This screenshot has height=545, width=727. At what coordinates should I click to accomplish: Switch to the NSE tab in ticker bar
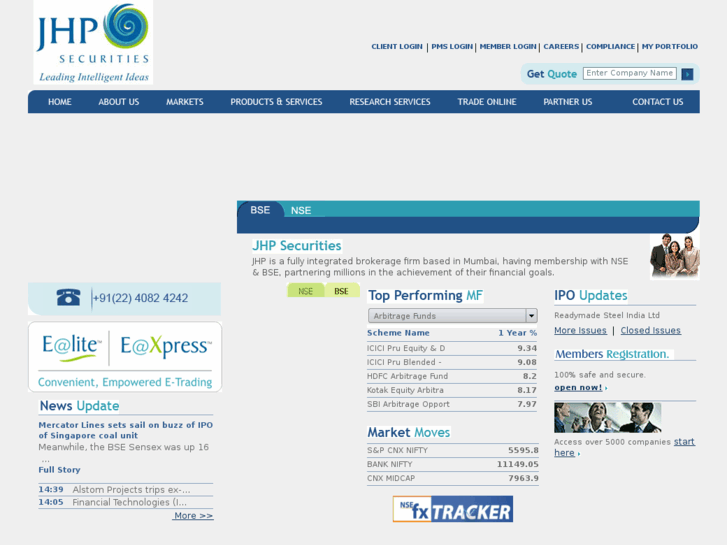(x=301, y=211)
